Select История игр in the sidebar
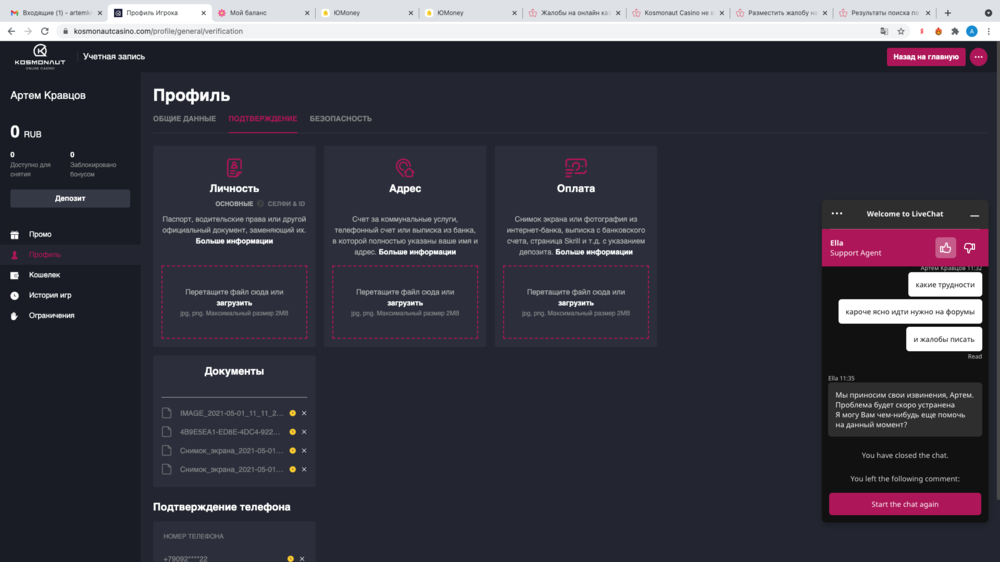The image size is (1000, 562). tap(50, 295)
